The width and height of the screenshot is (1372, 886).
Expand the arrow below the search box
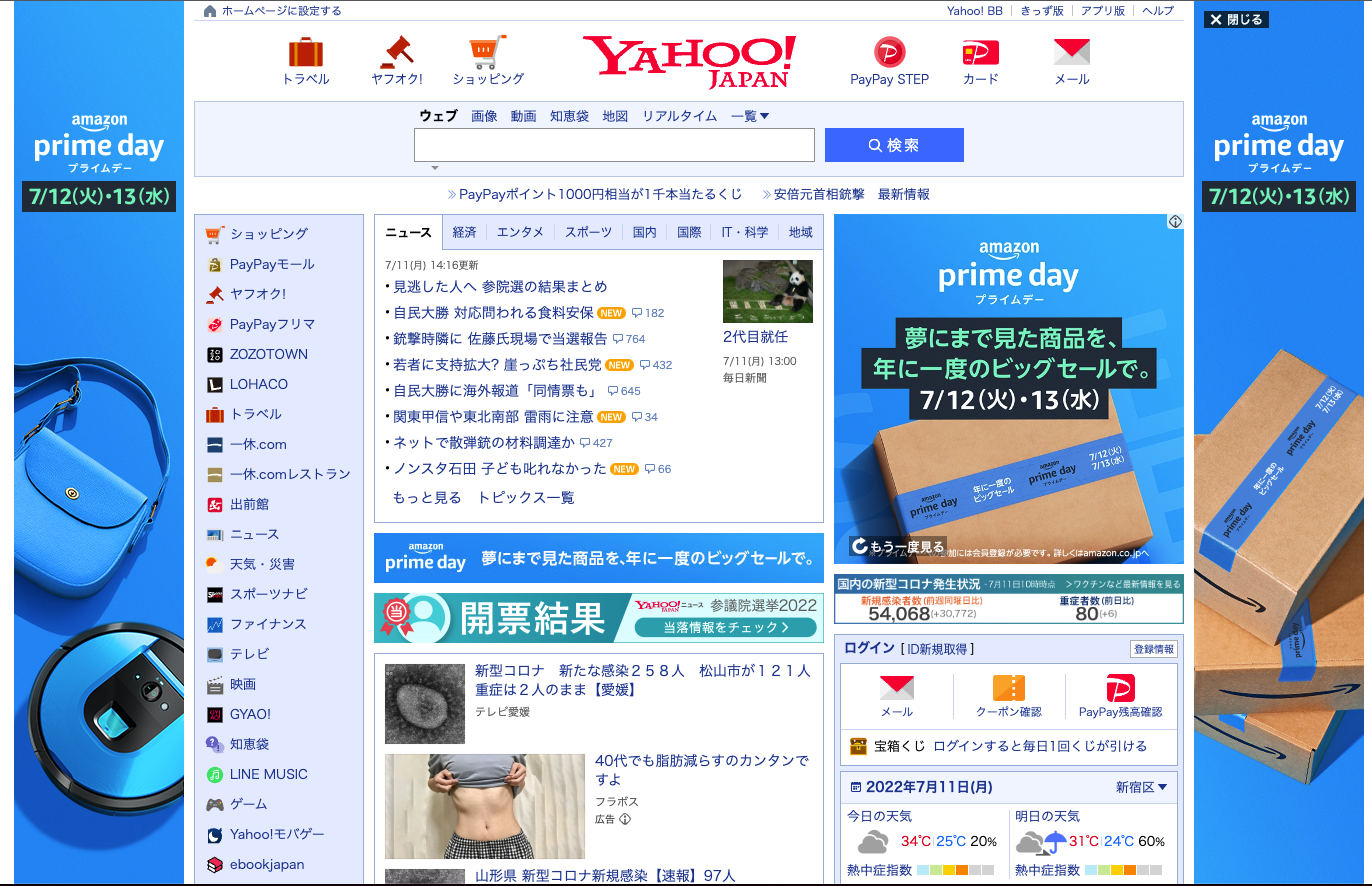click(434, 166)
